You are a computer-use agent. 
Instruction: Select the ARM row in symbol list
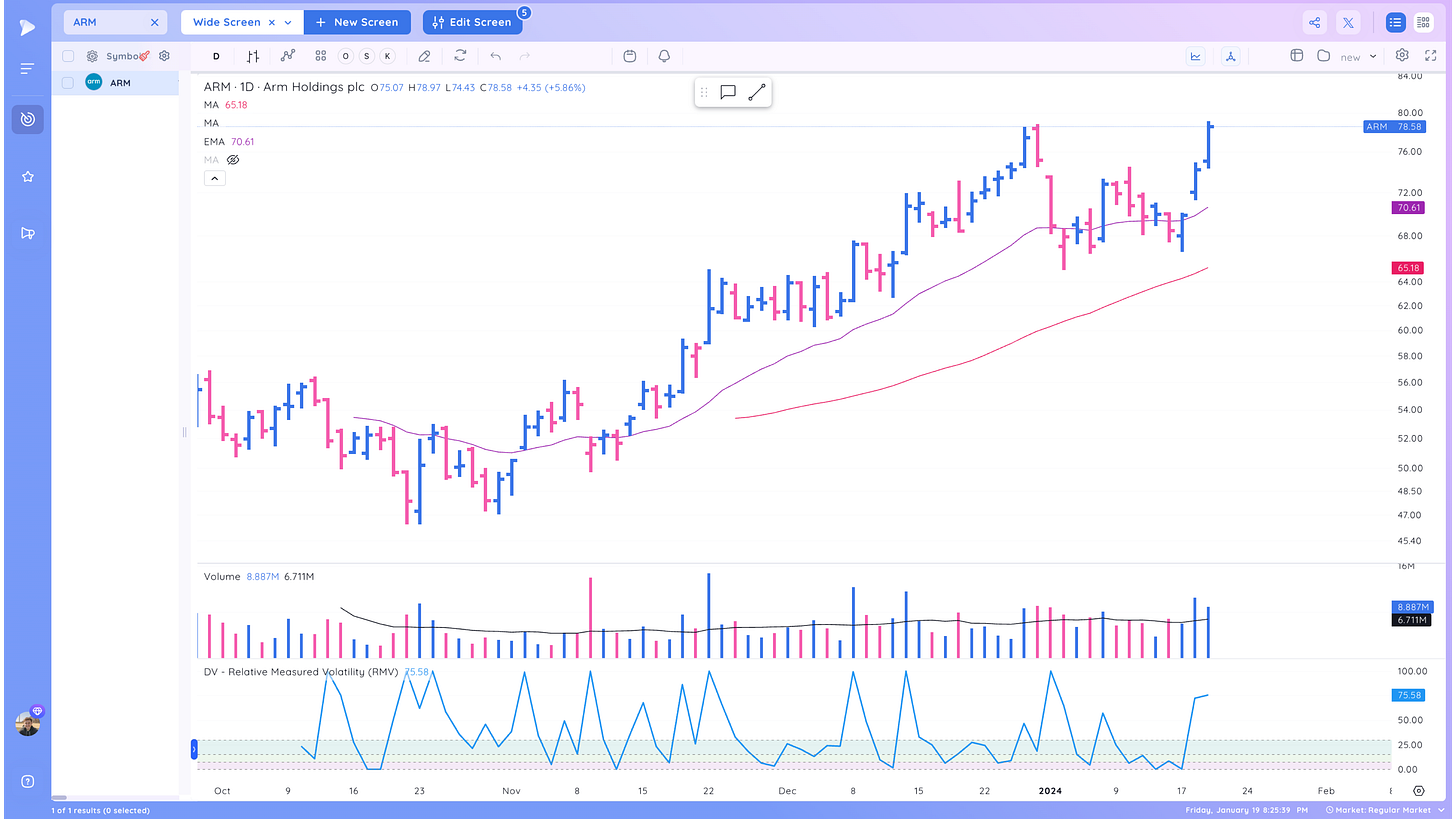115,83
